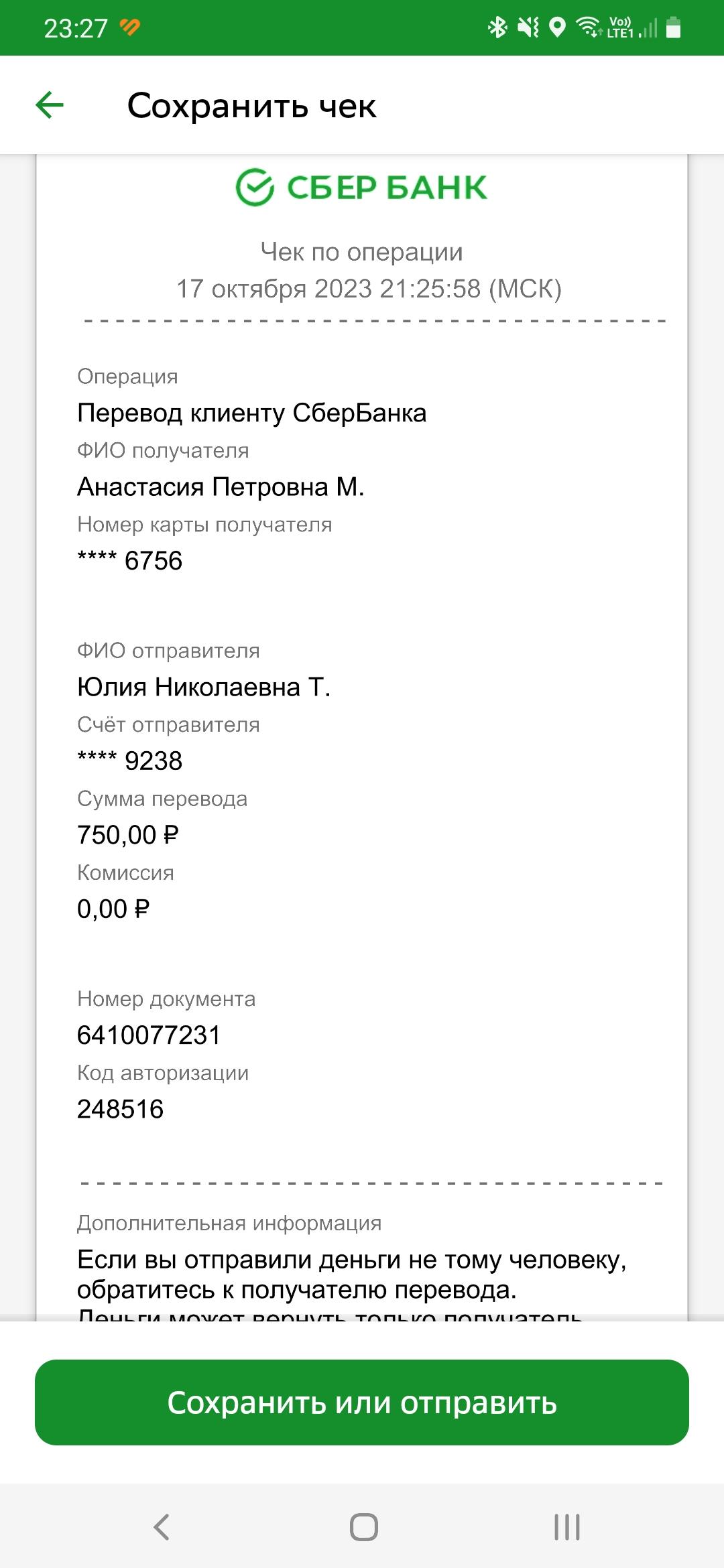Tap the Bluetooth status bar icon
The height and width of the screenshot is (1568, 724).
[497, 27]
